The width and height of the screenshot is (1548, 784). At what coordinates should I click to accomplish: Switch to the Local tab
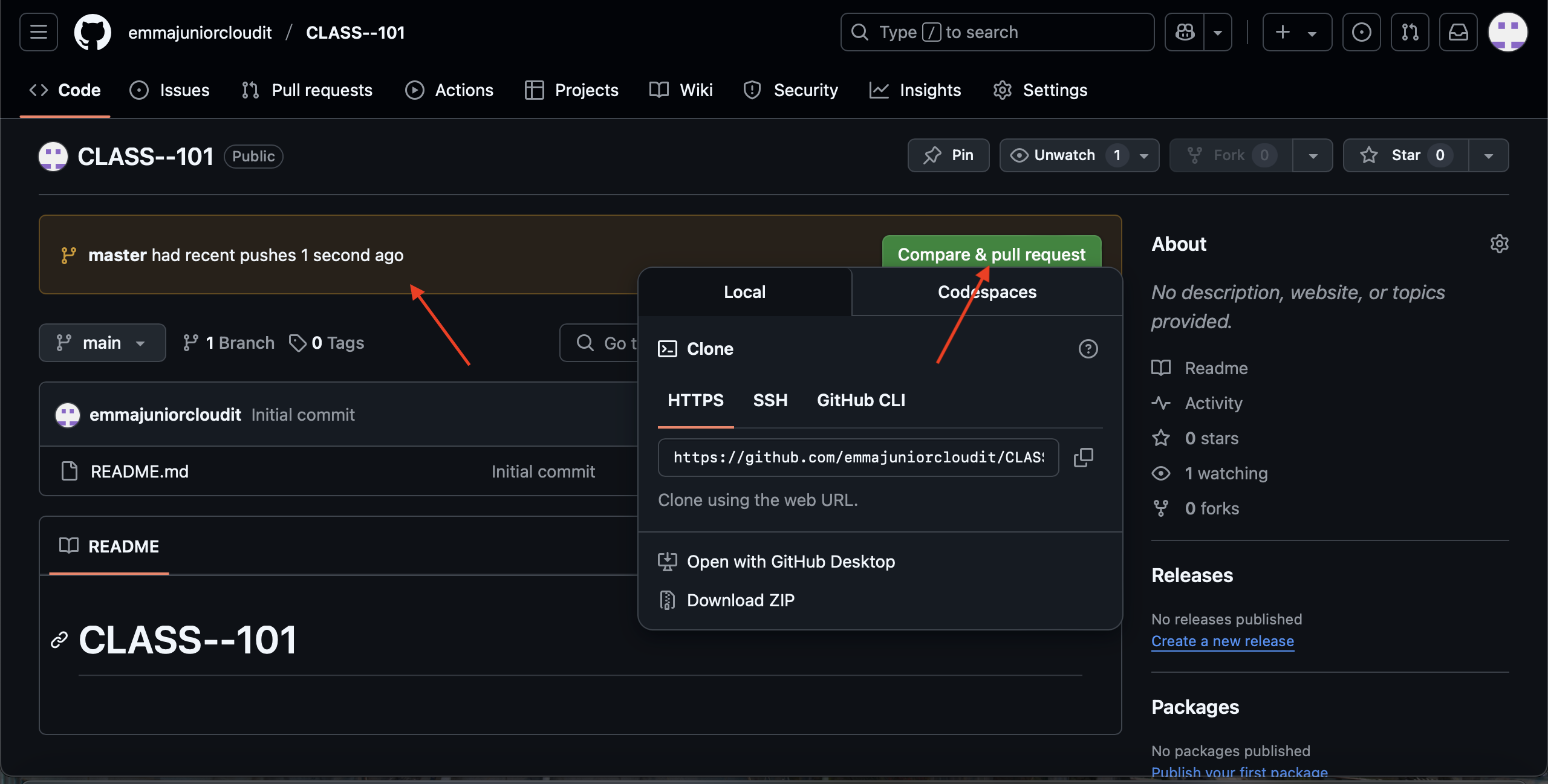click(x=744, y=292)
